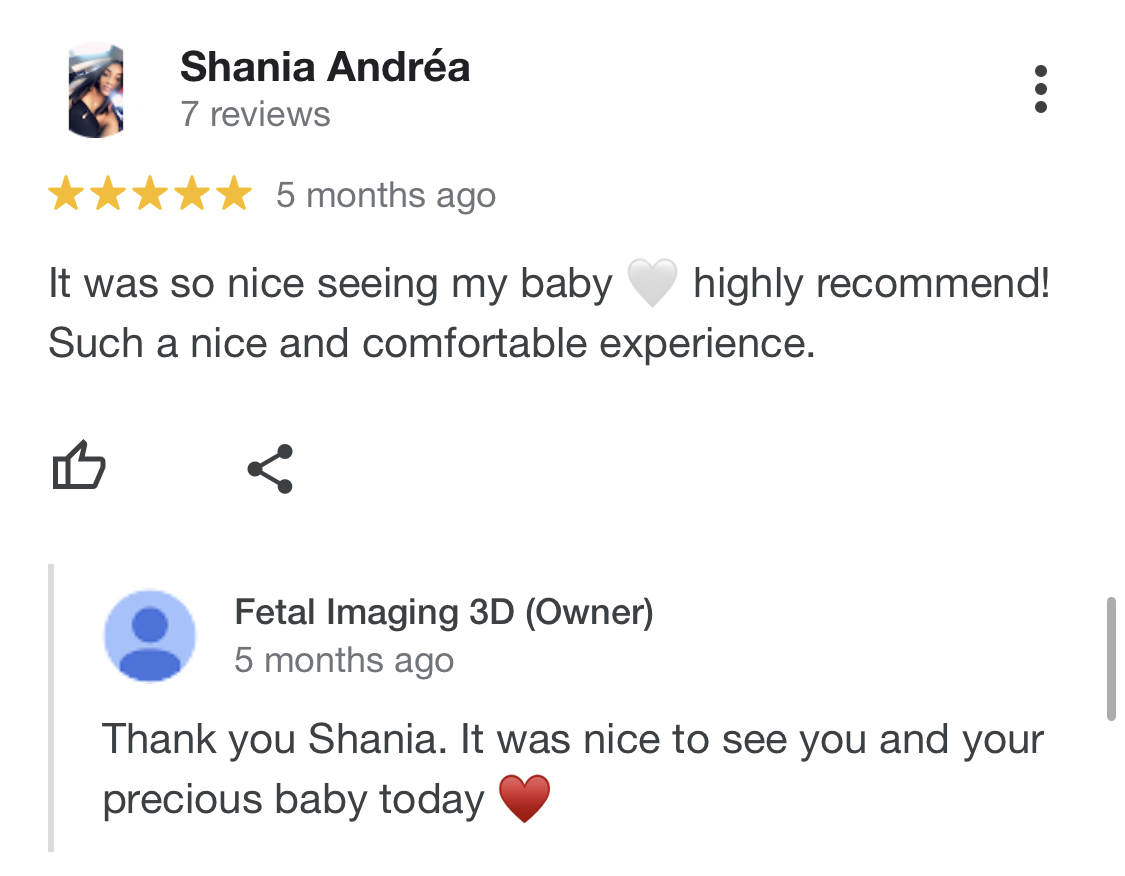The width and height of the screenshot is (1125, 876).
Task: Click the owner reply's "5 months ago" timestamp
Action: pyautogui.click(x=344, y=660)
